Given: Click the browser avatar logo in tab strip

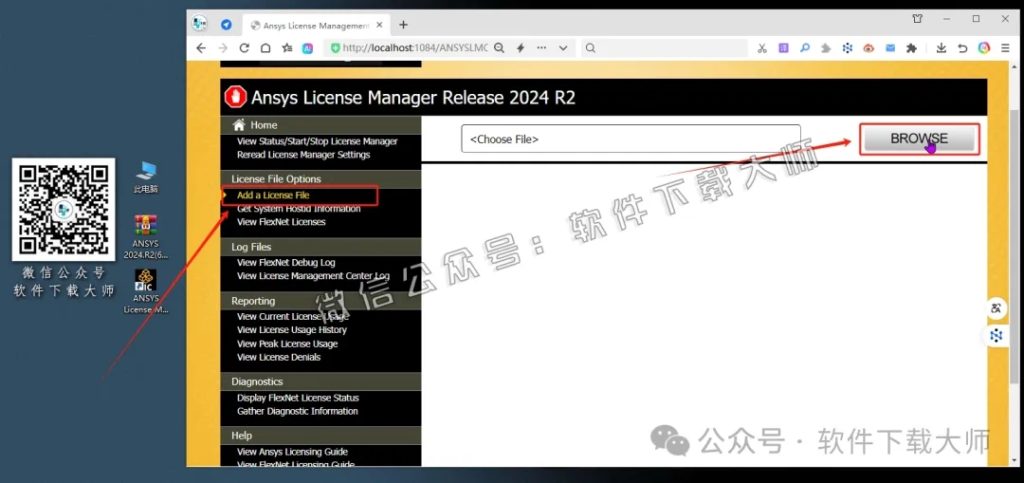Looking at the screenshot, I should pyautogui.click(x=200, y=24).
